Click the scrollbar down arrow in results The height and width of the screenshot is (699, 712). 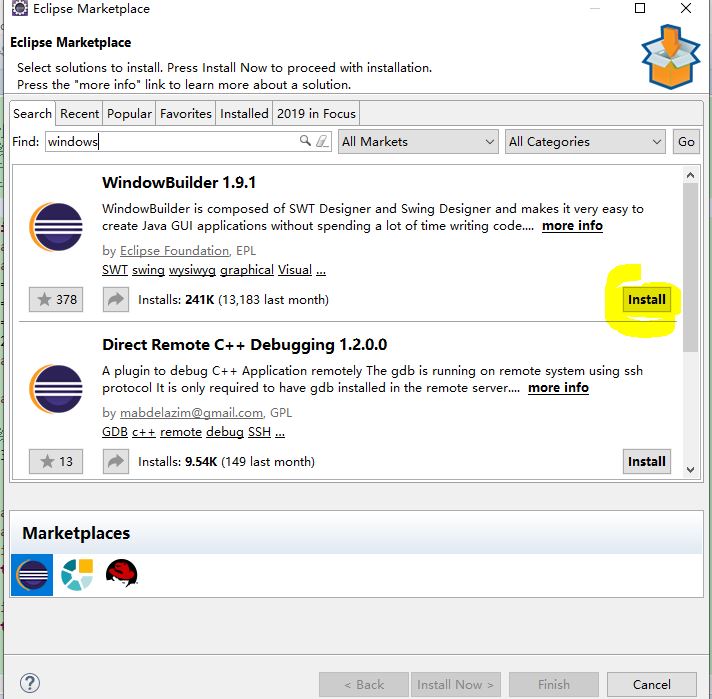[x=690, y=470]
